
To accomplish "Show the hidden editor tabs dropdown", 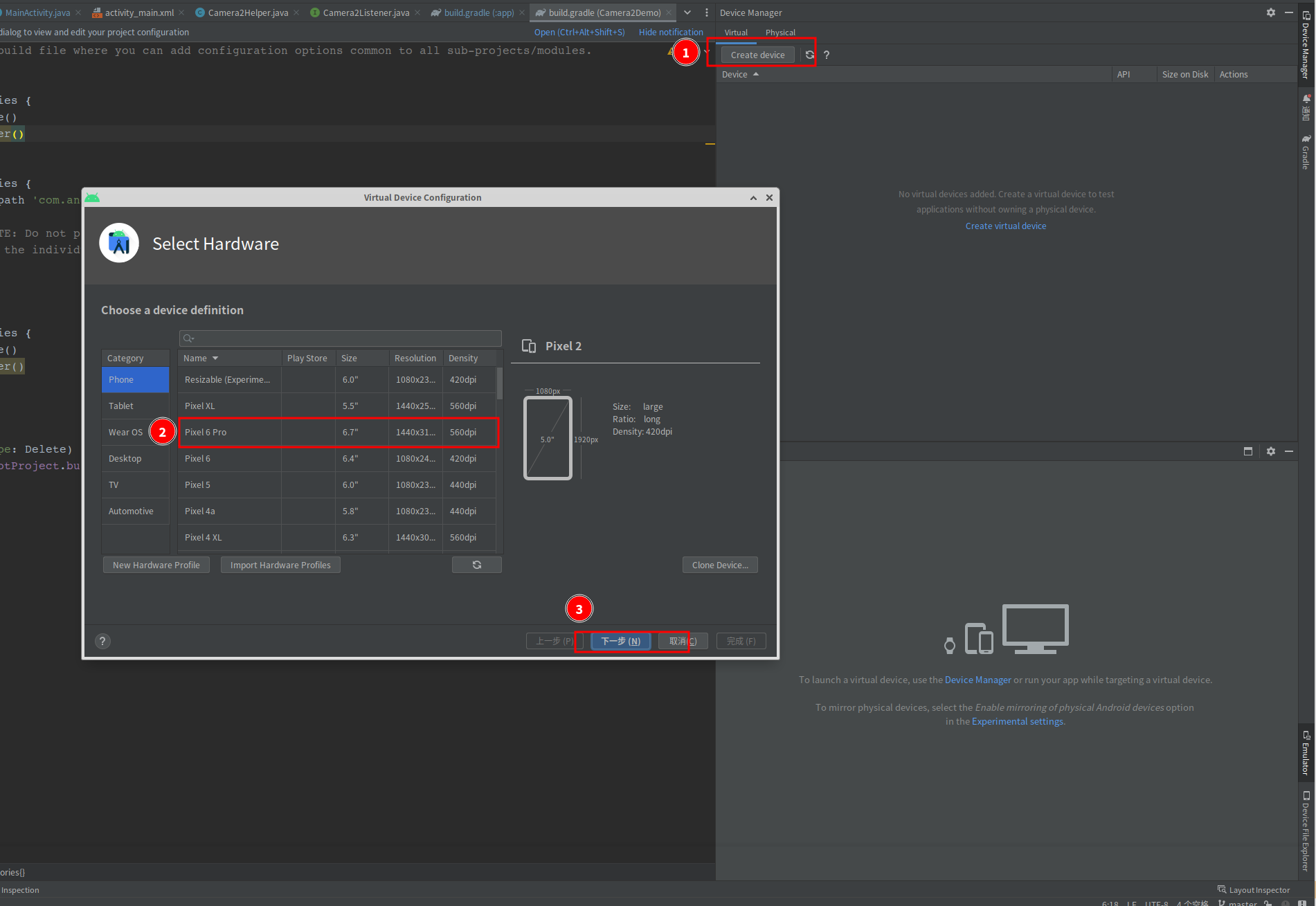I will pos(687,12).
